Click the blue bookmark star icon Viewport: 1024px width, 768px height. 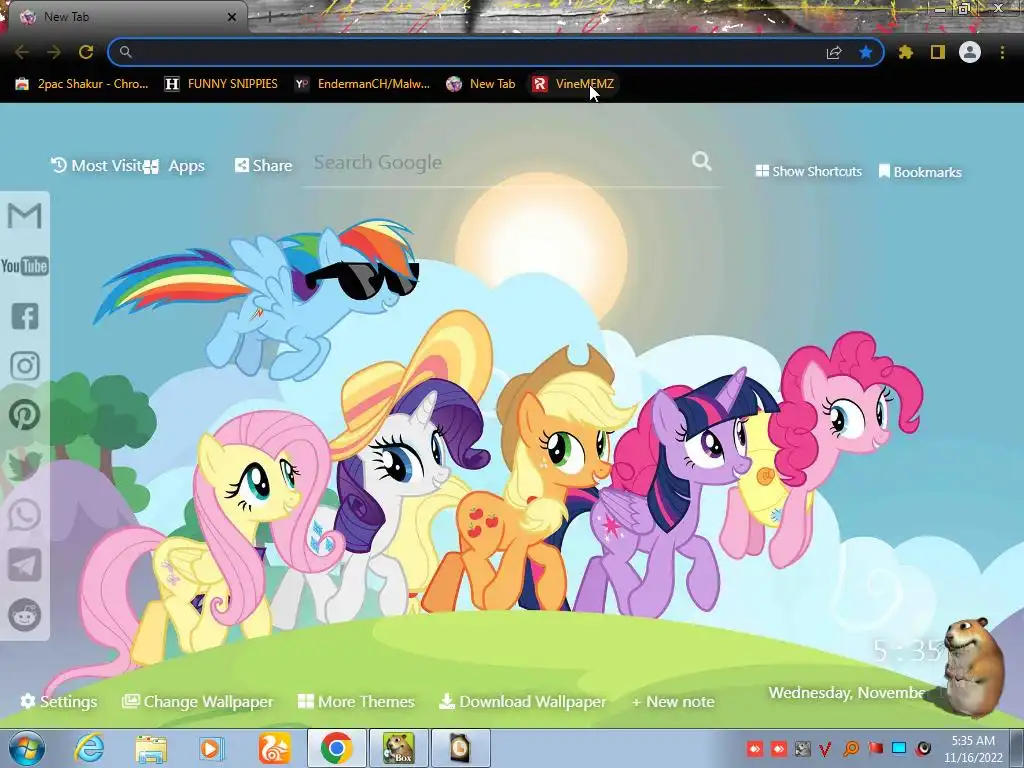point(866,52)
